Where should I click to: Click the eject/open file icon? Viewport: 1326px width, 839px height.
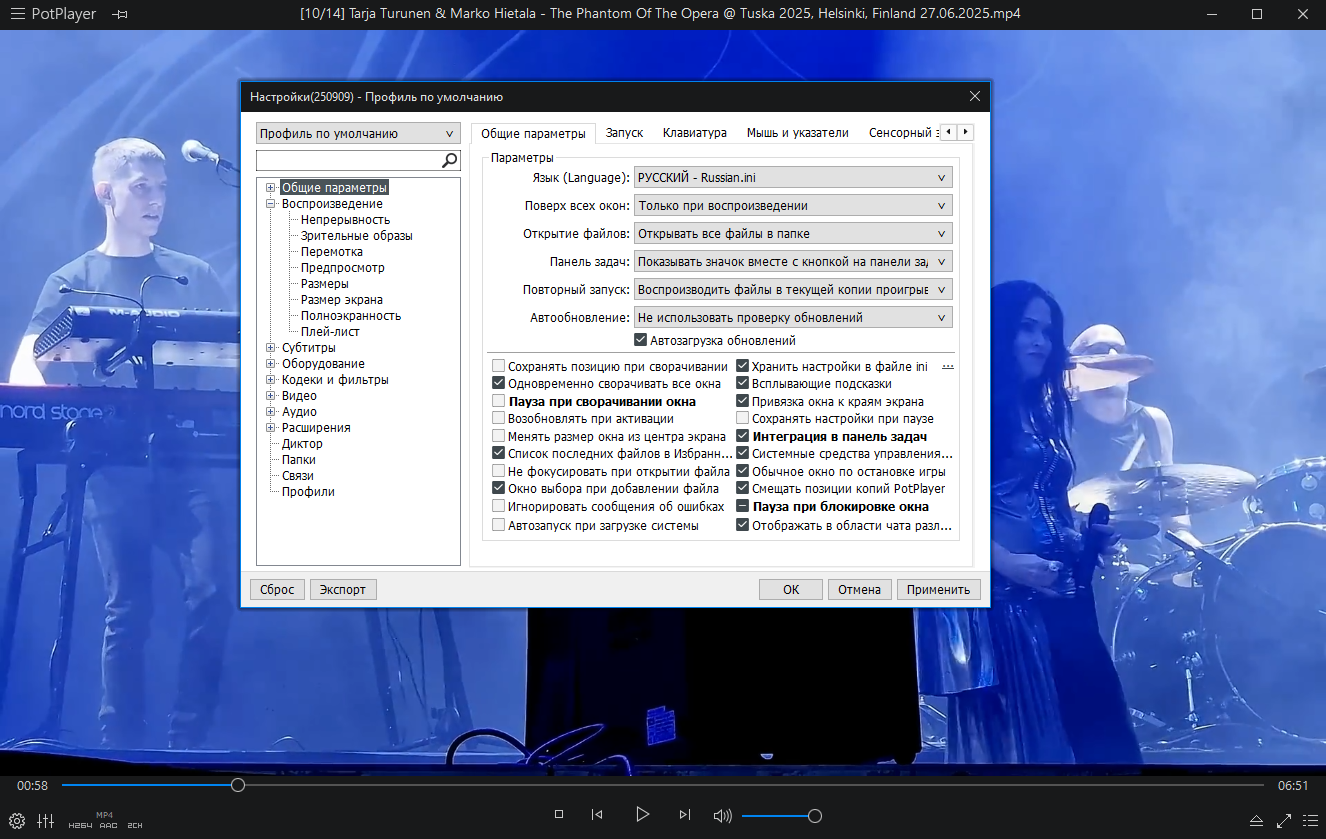[x=1256, y=821]
